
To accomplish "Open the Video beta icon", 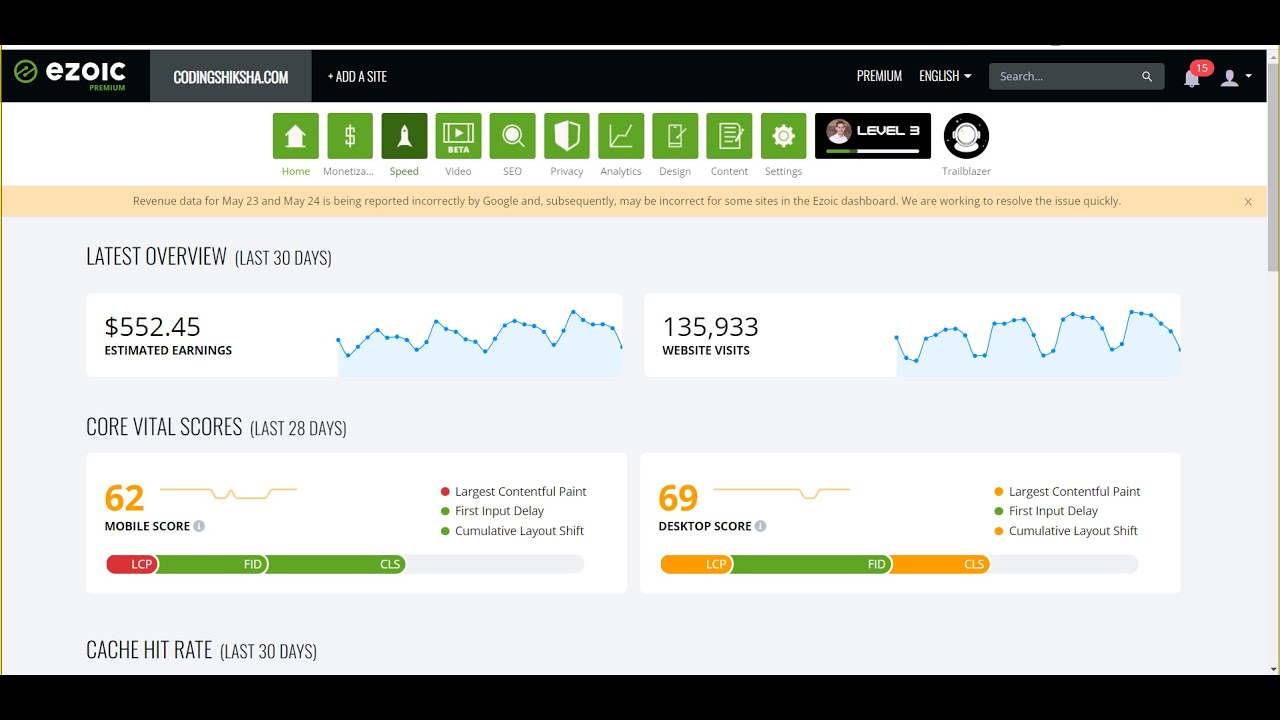I will [458, 136].
